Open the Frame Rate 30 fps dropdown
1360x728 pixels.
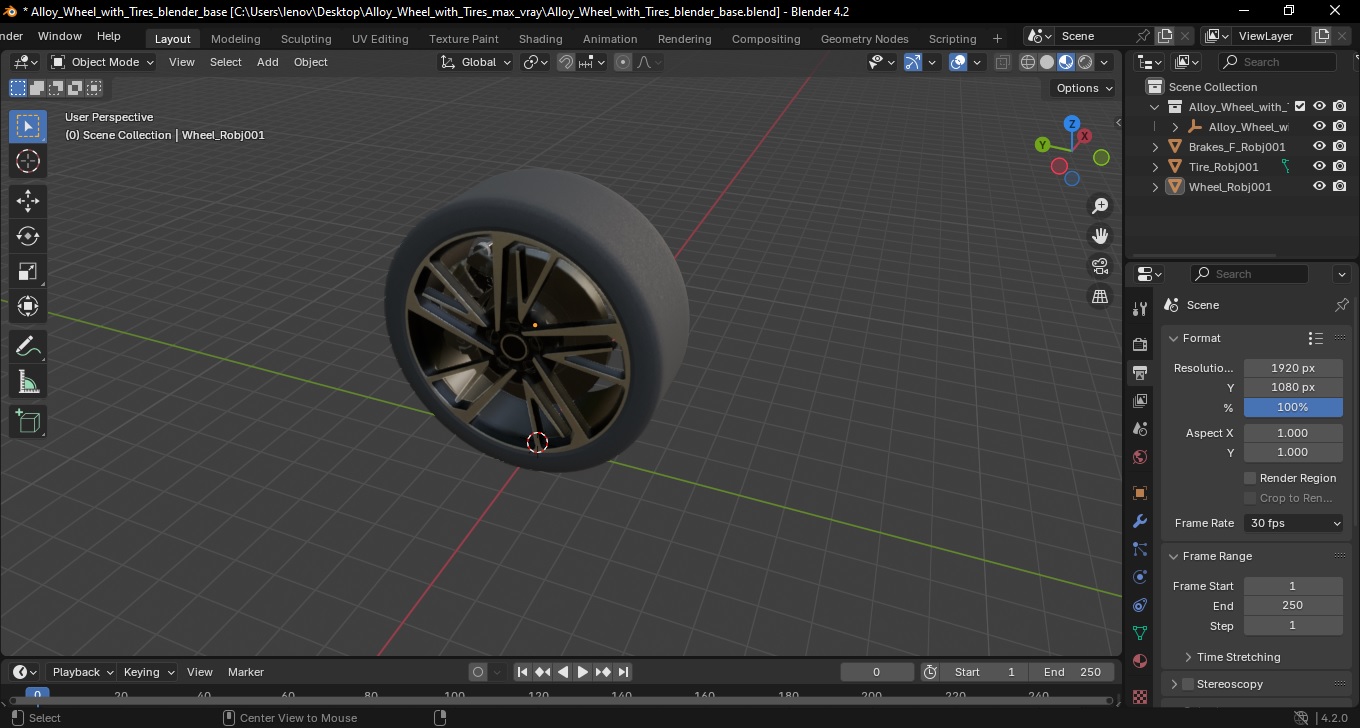click(1294, 523)
